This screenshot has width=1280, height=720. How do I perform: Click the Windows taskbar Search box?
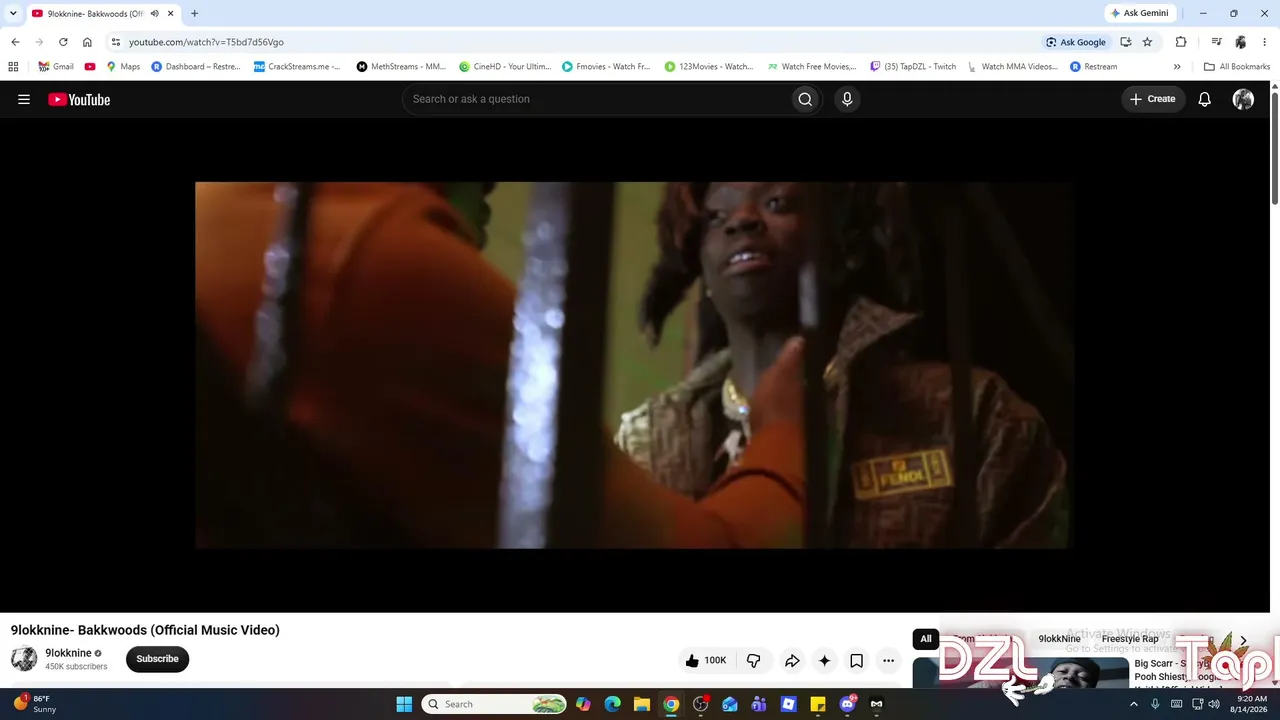point(494,704)
